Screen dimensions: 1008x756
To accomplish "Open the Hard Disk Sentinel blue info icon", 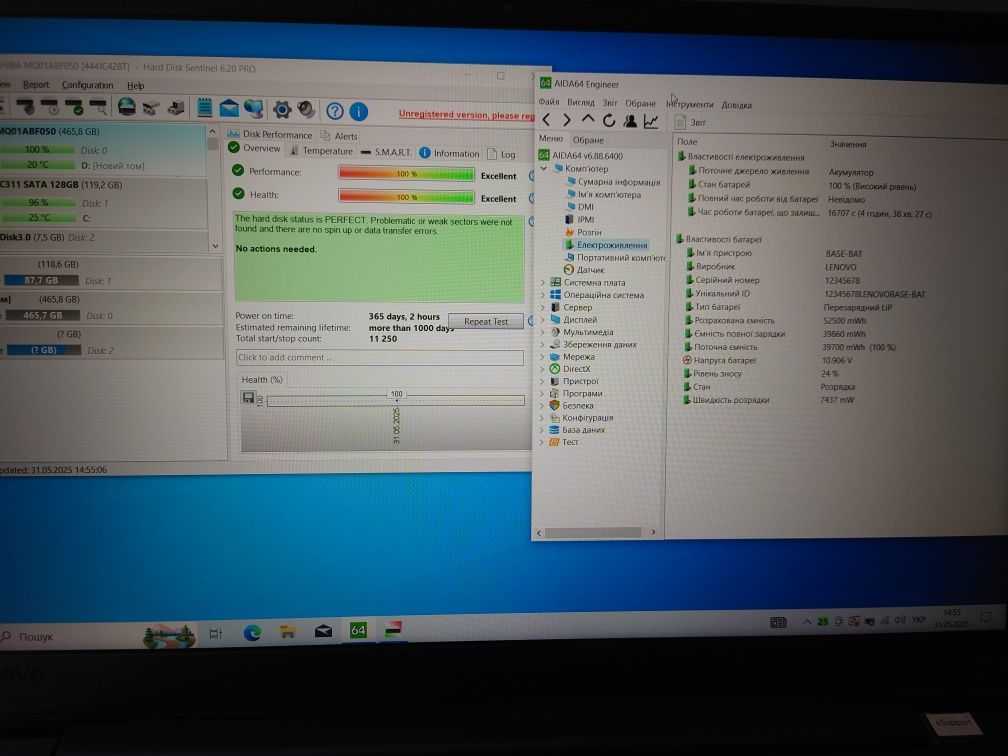I will click(359, 112).
